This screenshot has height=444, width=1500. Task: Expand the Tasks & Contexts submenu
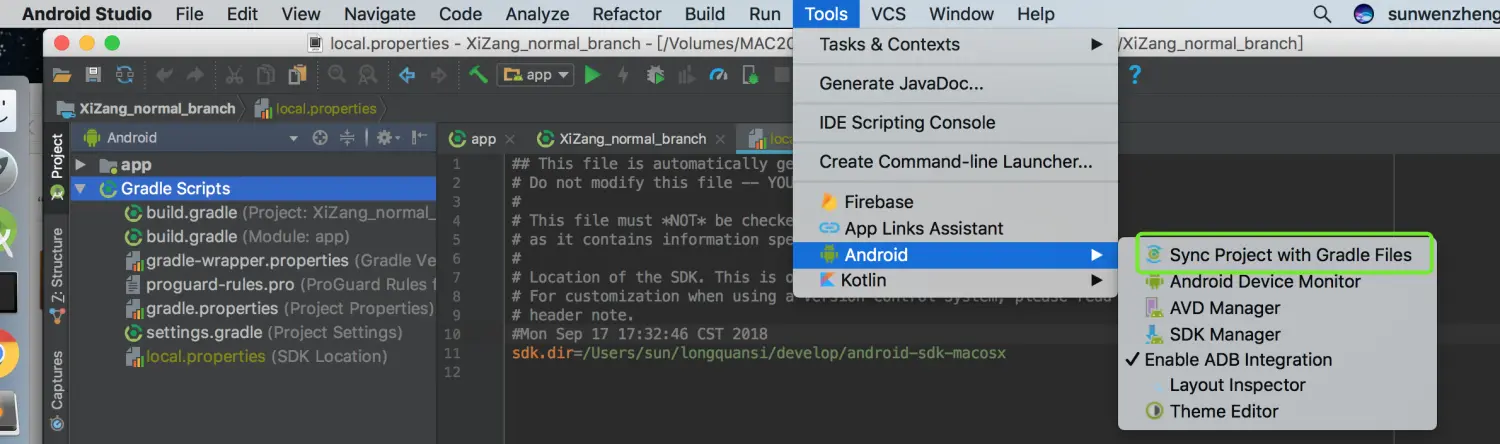(955, 44)
